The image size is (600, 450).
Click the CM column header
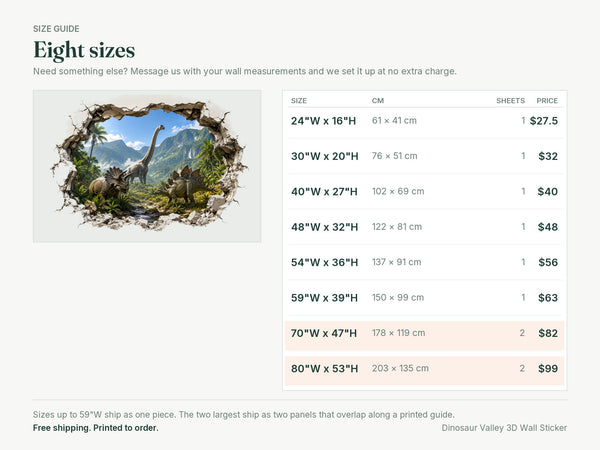click(x=378, y=101)
